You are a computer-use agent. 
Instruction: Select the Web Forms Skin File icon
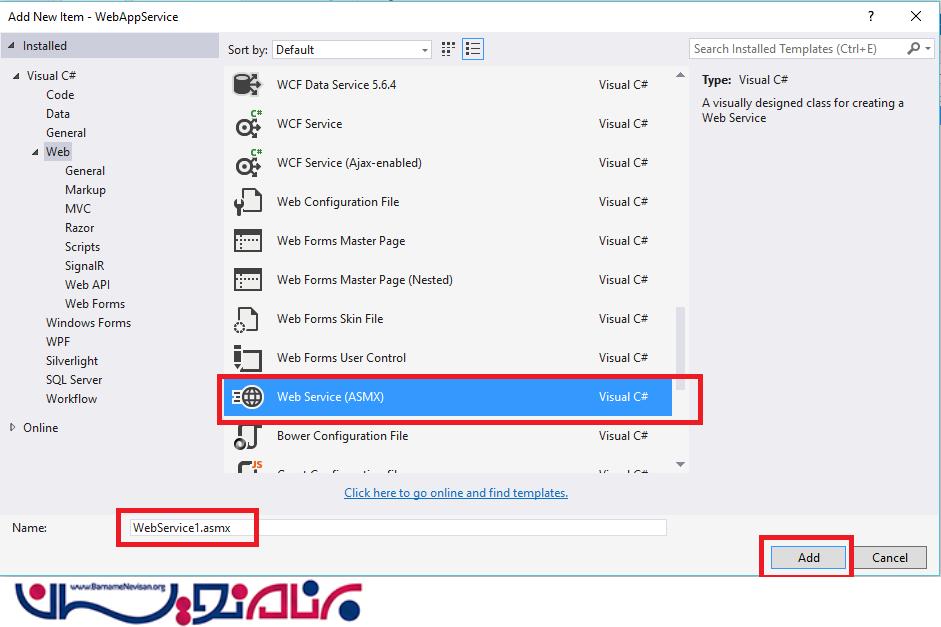click(x=247, y=319)
